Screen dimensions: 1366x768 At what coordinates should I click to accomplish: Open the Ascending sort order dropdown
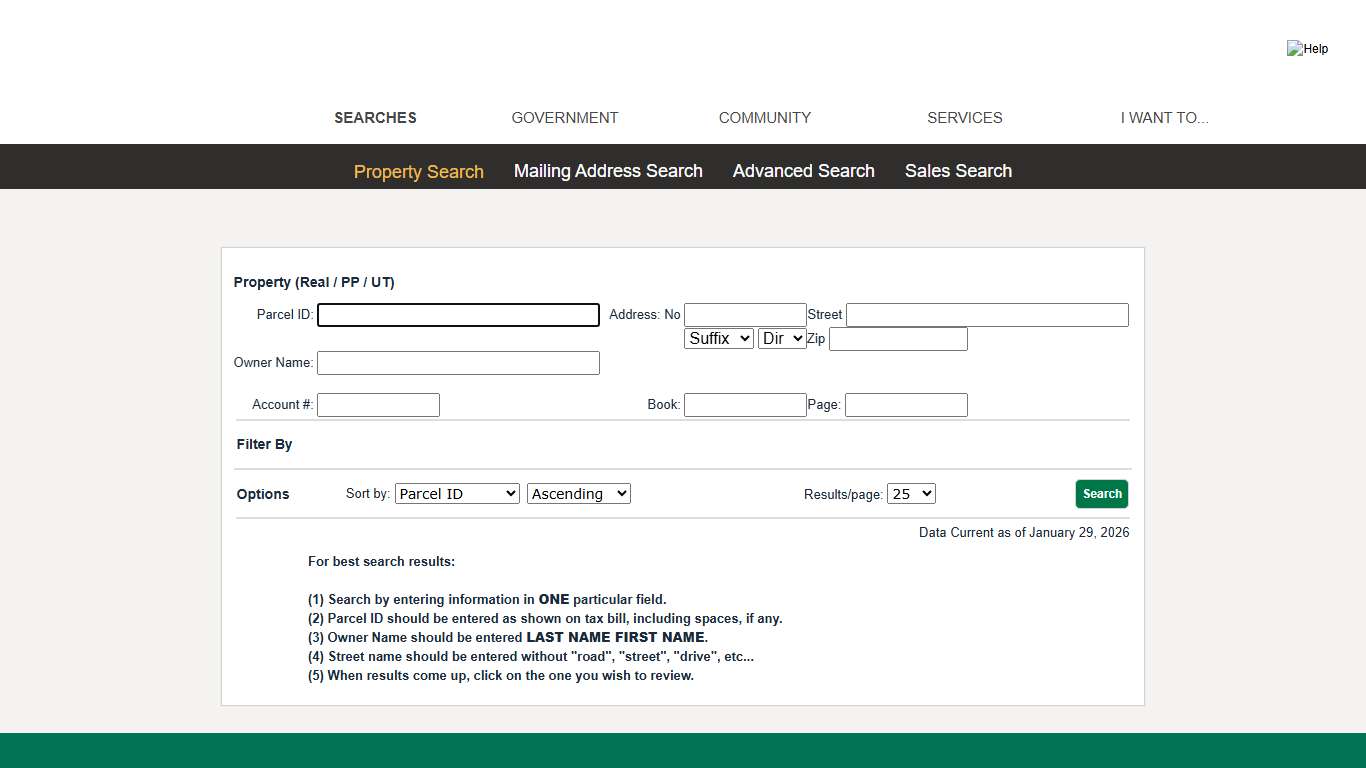click(x=579, y=494)
